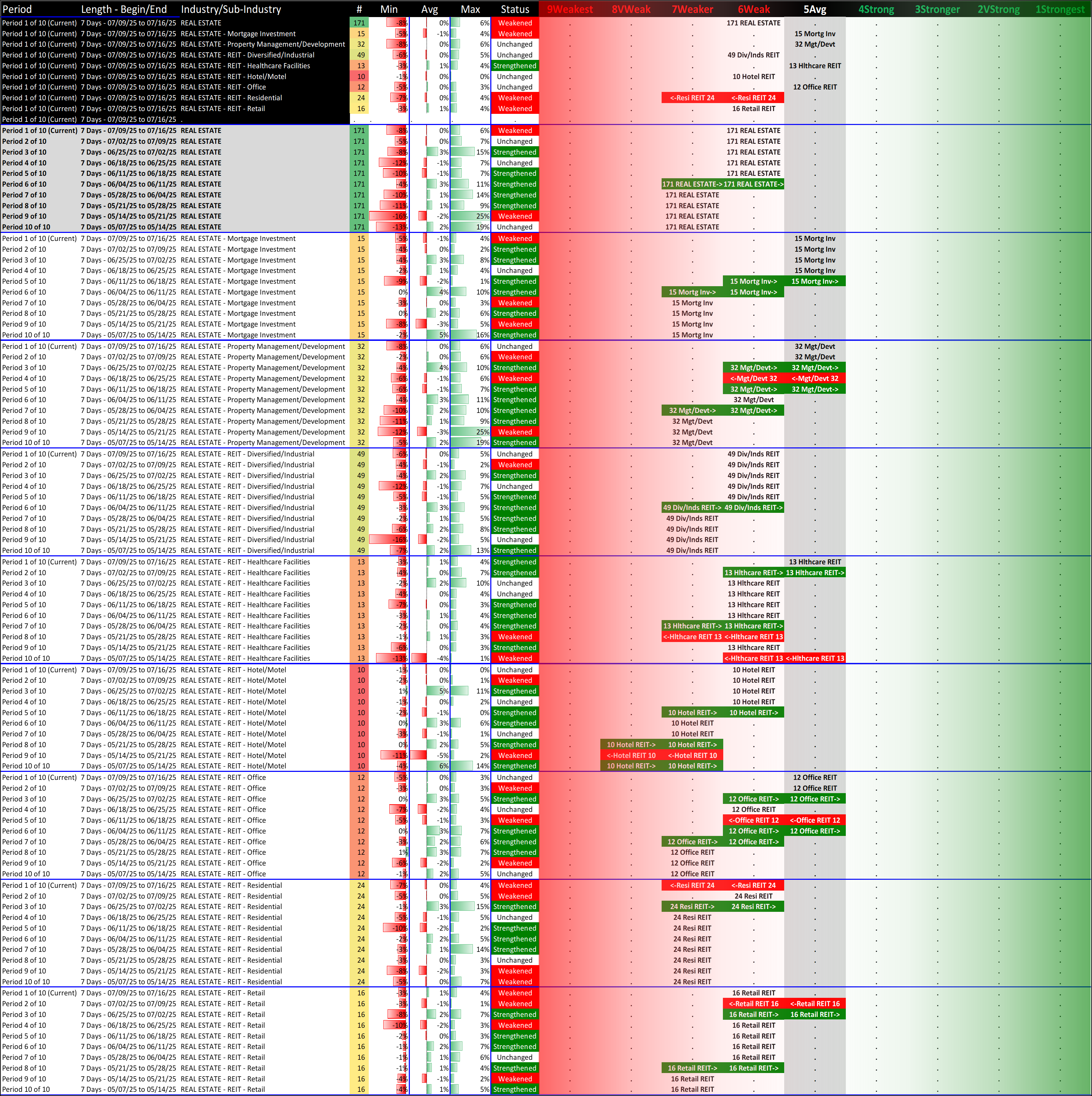Click the Avg column header
This screenshot has height=1096, width=1092.
click(429, 9)
